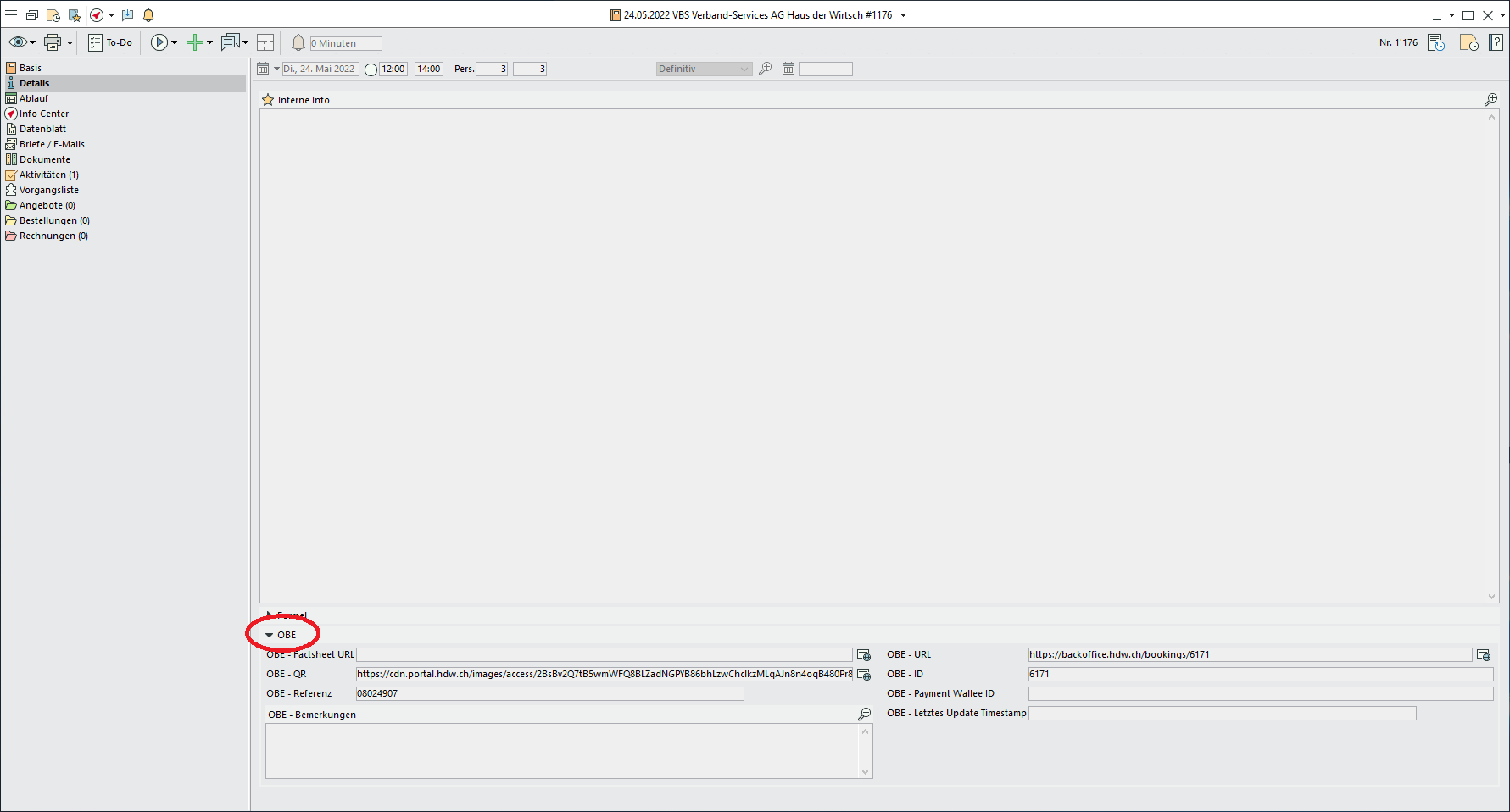
Task: Magnify the OBE - Bemerkungen field
Action: click(864, 715)
